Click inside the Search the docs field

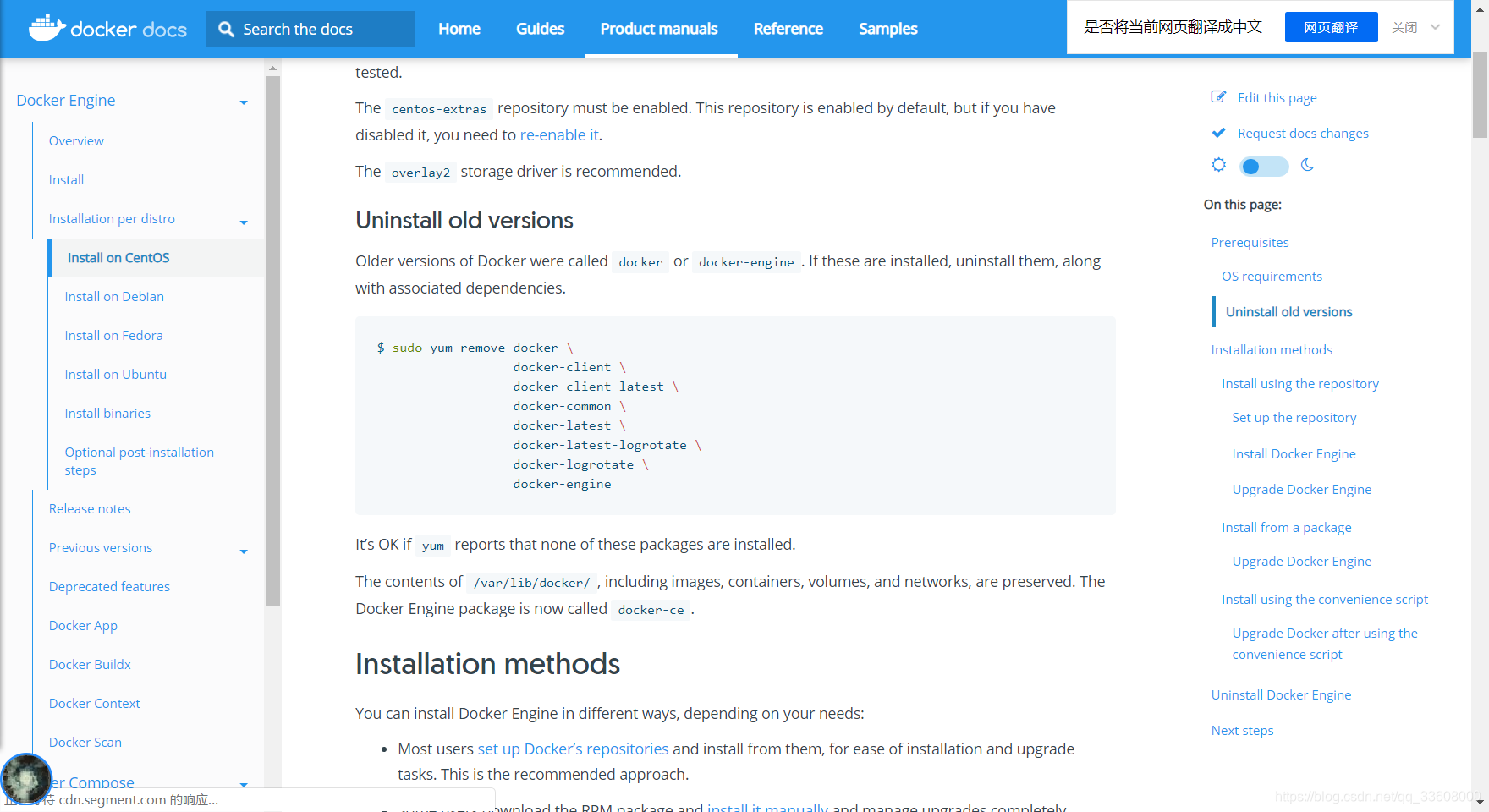pyautogui.click(x=310, y=29)
